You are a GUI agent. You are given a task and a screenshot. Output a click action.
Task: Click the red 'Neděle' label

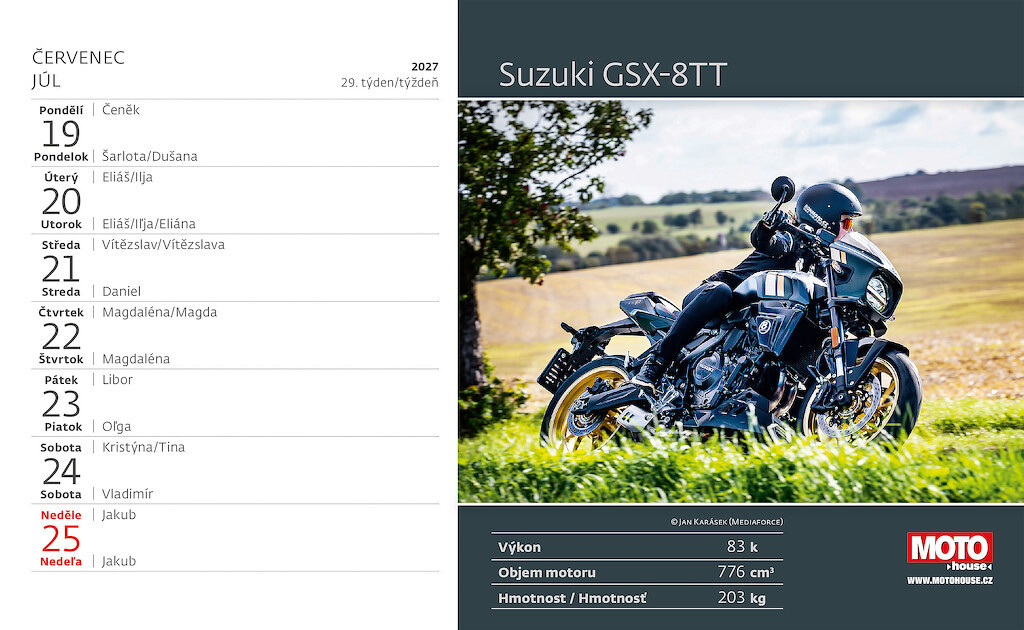pyautogui.click(x=61, y=515)
